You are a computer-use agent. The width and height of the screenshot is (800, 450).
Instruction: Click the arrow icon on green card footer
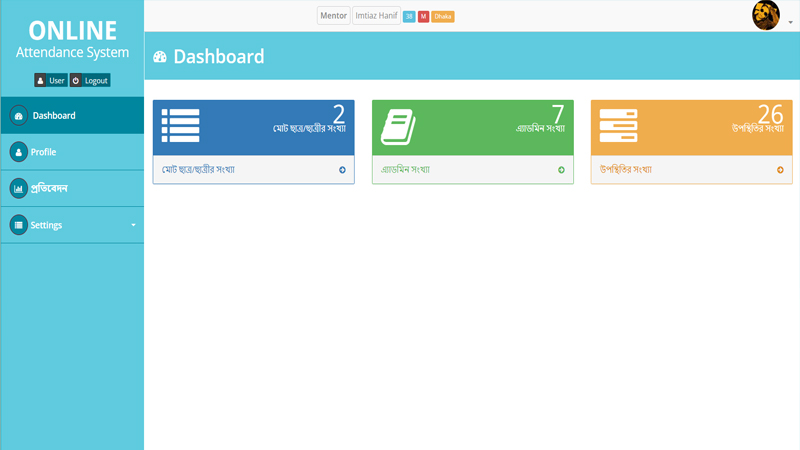point(561,170)
